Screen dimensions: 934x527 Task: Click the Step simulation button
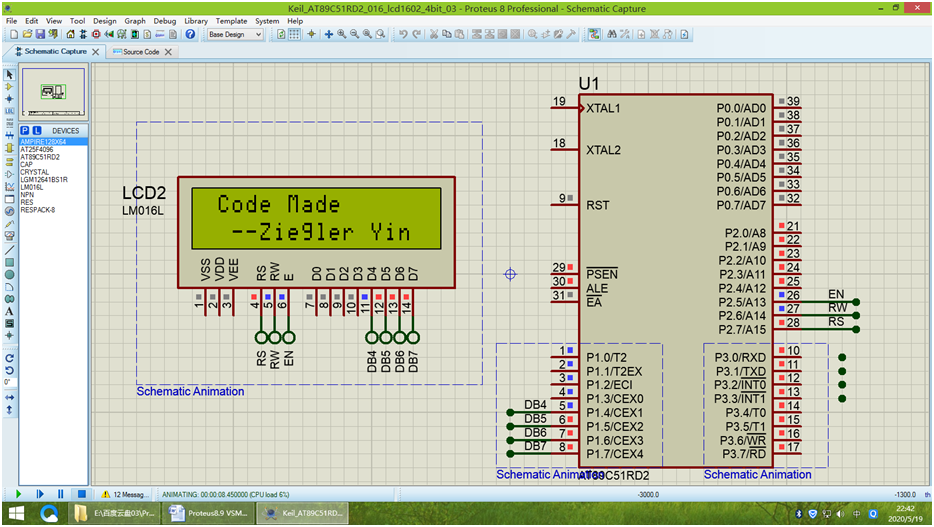click(40, 494)
